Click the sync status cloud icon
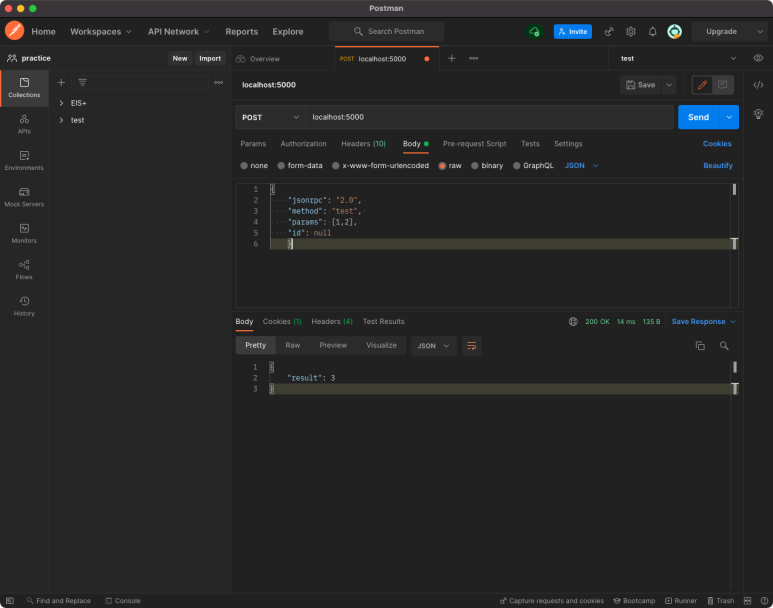 click(534, 32)
